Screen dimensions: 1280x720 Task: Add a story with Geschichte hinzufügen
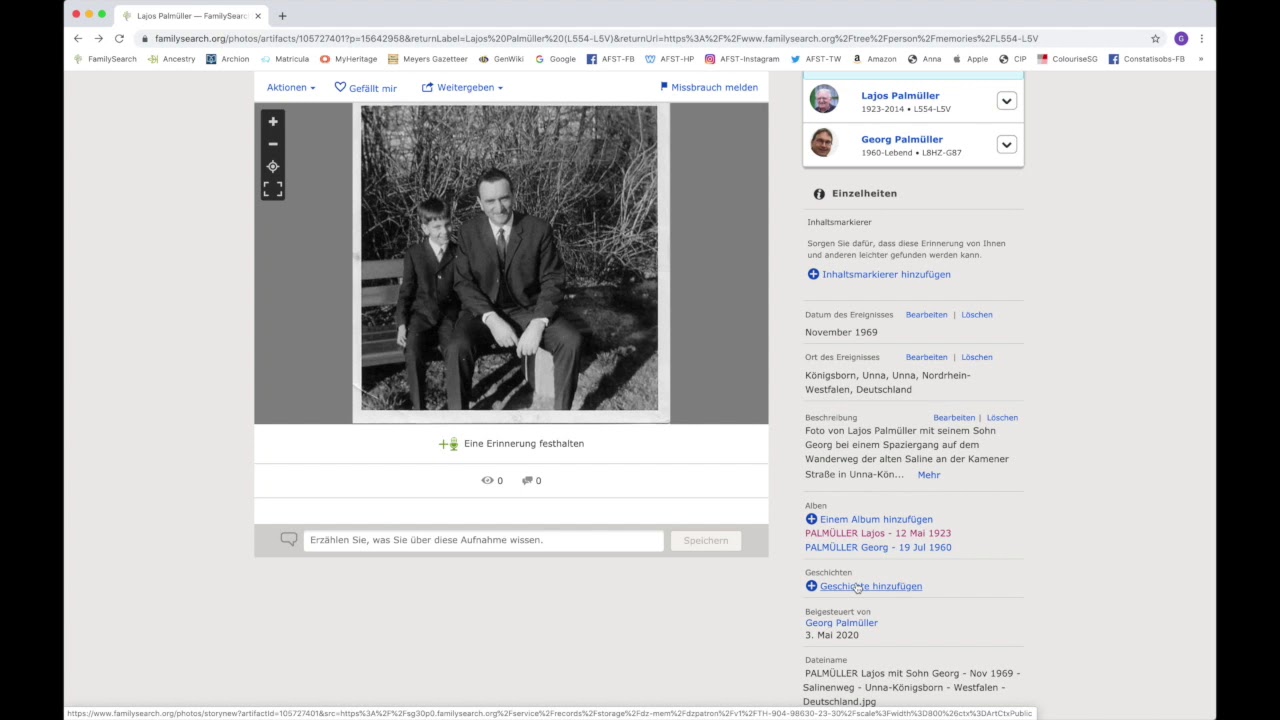pos(864,586)
